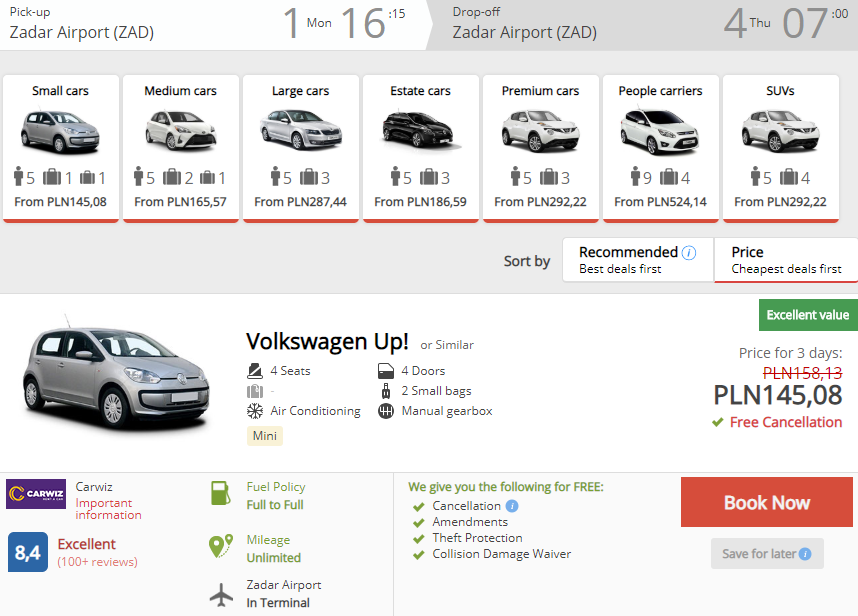
Task: Click the suitcase icon in Estate cars card
Action: click(x=429, y=177)
